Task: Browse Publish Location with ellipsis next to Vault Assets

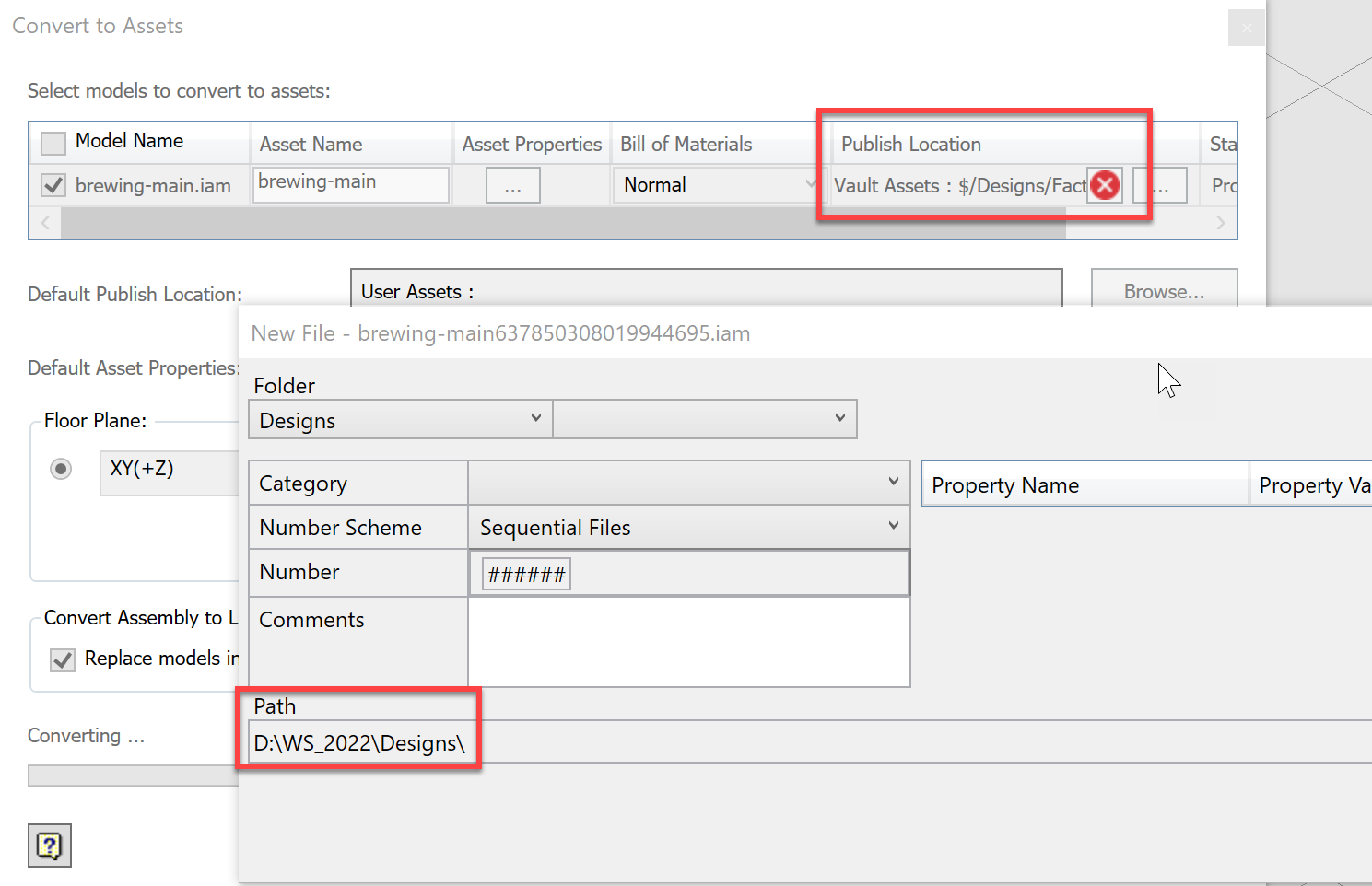Action: tap(1160, 185)
